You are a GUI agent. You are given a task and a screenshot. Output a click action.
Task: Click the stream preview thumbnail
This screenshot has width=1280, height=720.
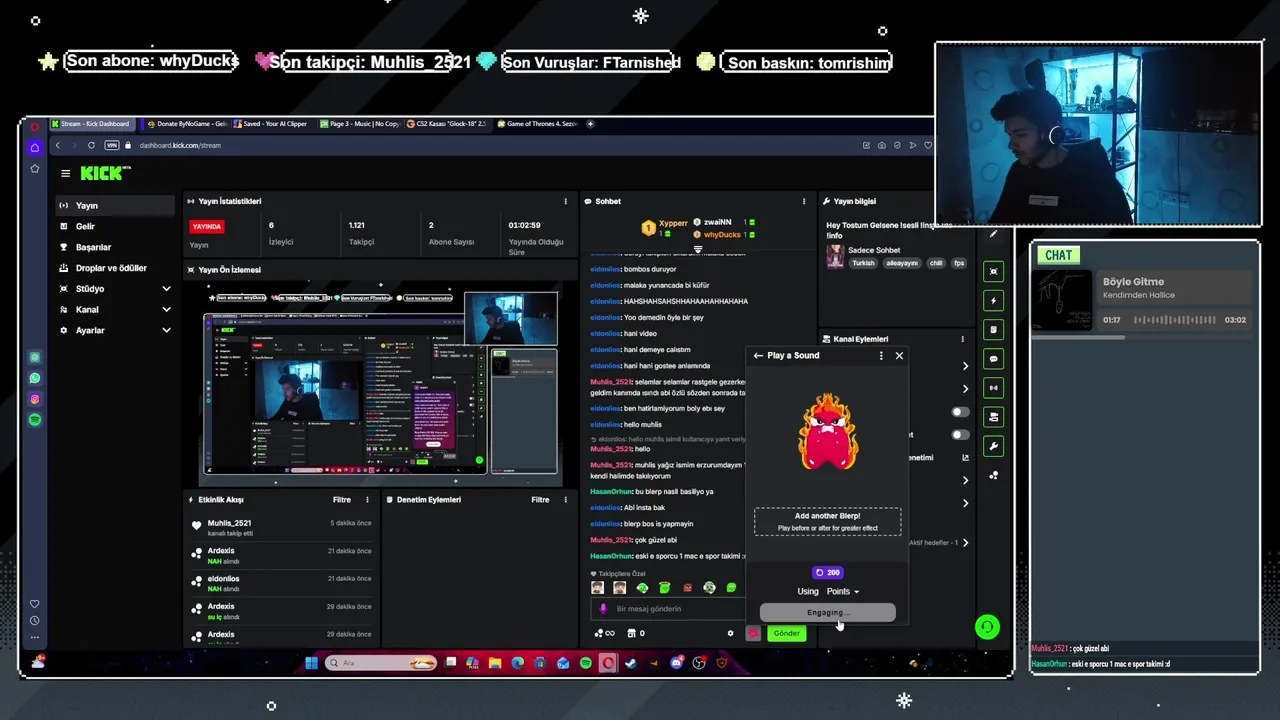coord(380,384)
